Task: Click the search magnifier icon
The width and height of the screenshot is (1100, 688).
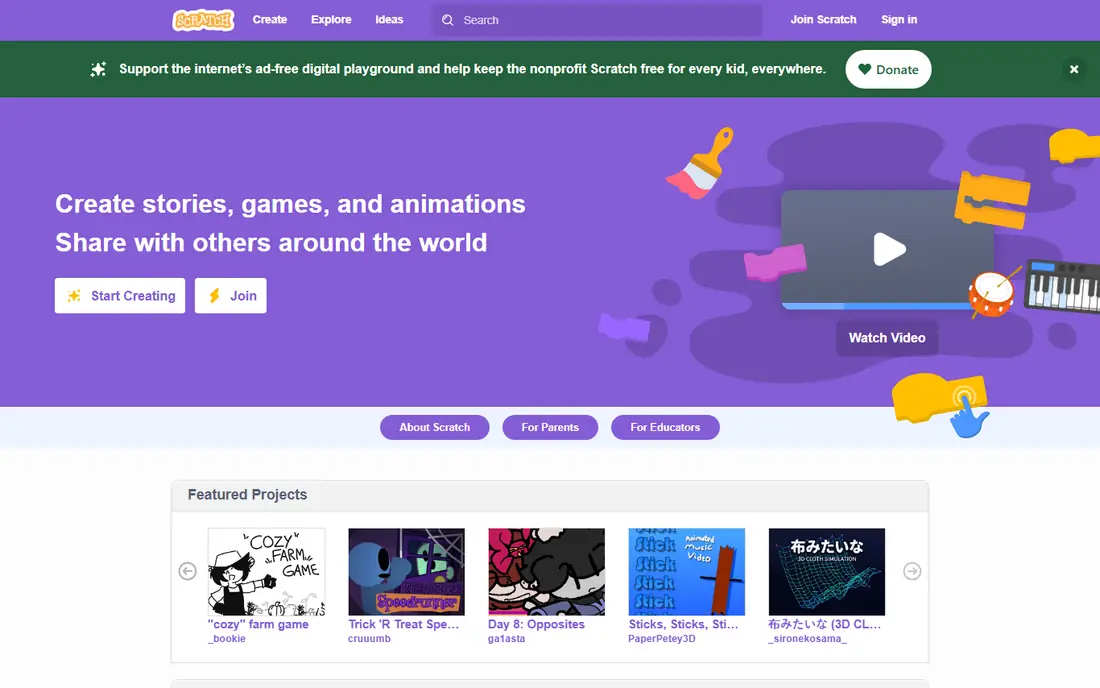Action: click(x=448, y=20)
